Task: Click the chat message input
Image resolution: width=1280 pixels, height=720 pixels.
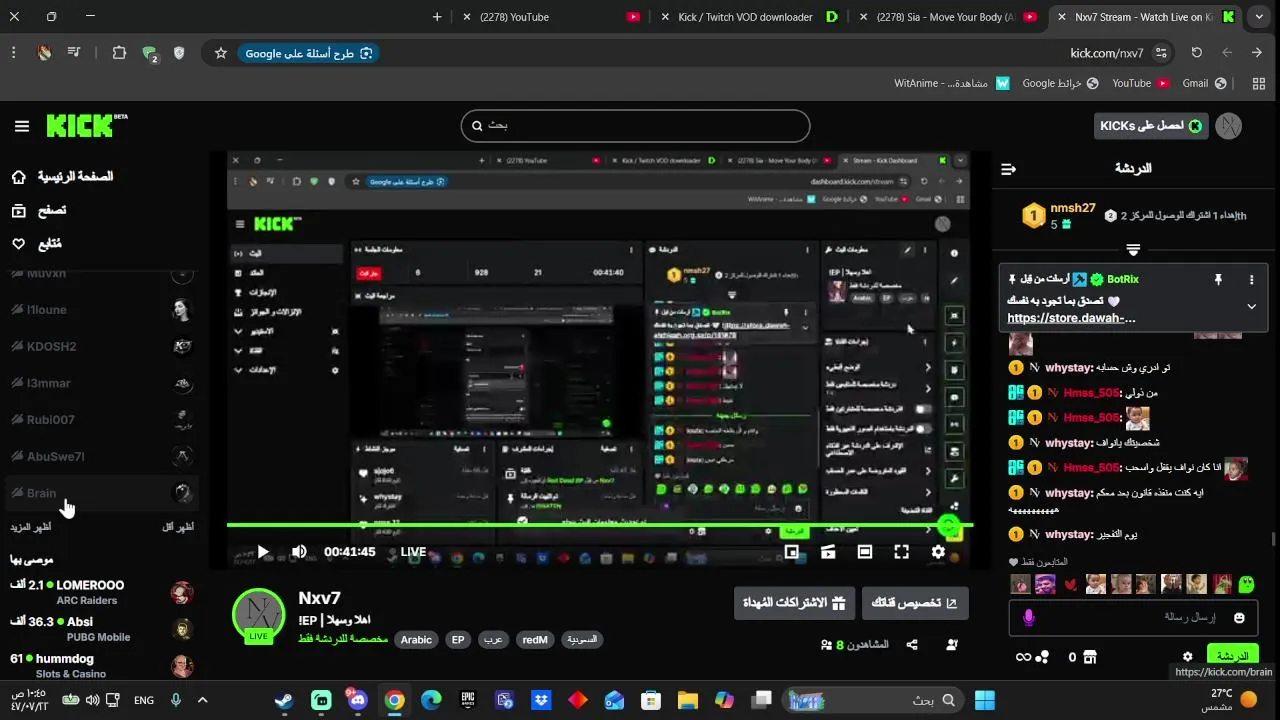Action: 1135,618
